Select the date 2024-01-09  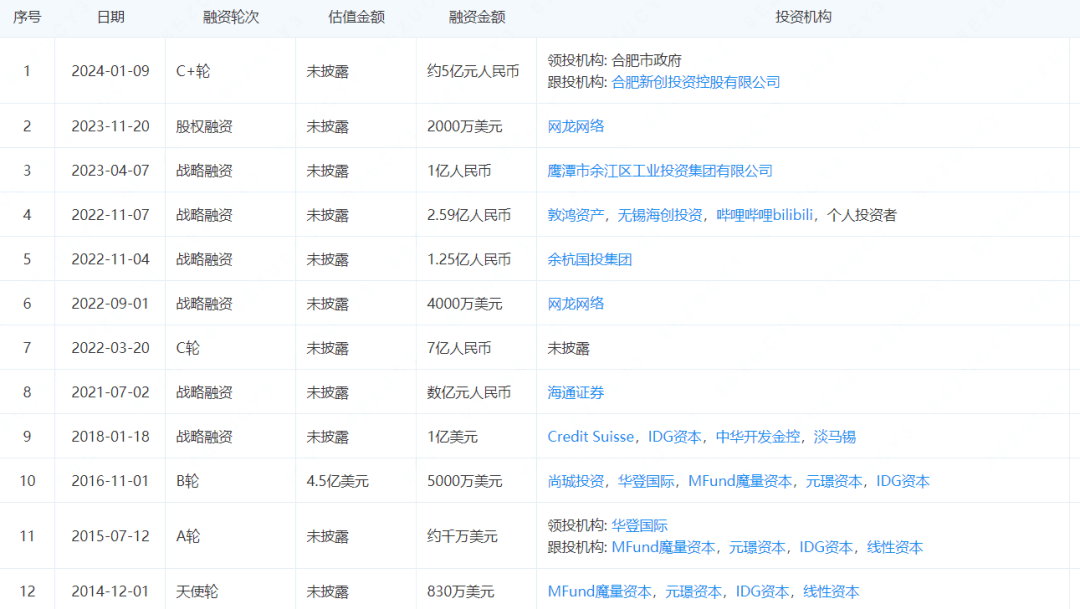pyautogui.click(x=110, y=71)
